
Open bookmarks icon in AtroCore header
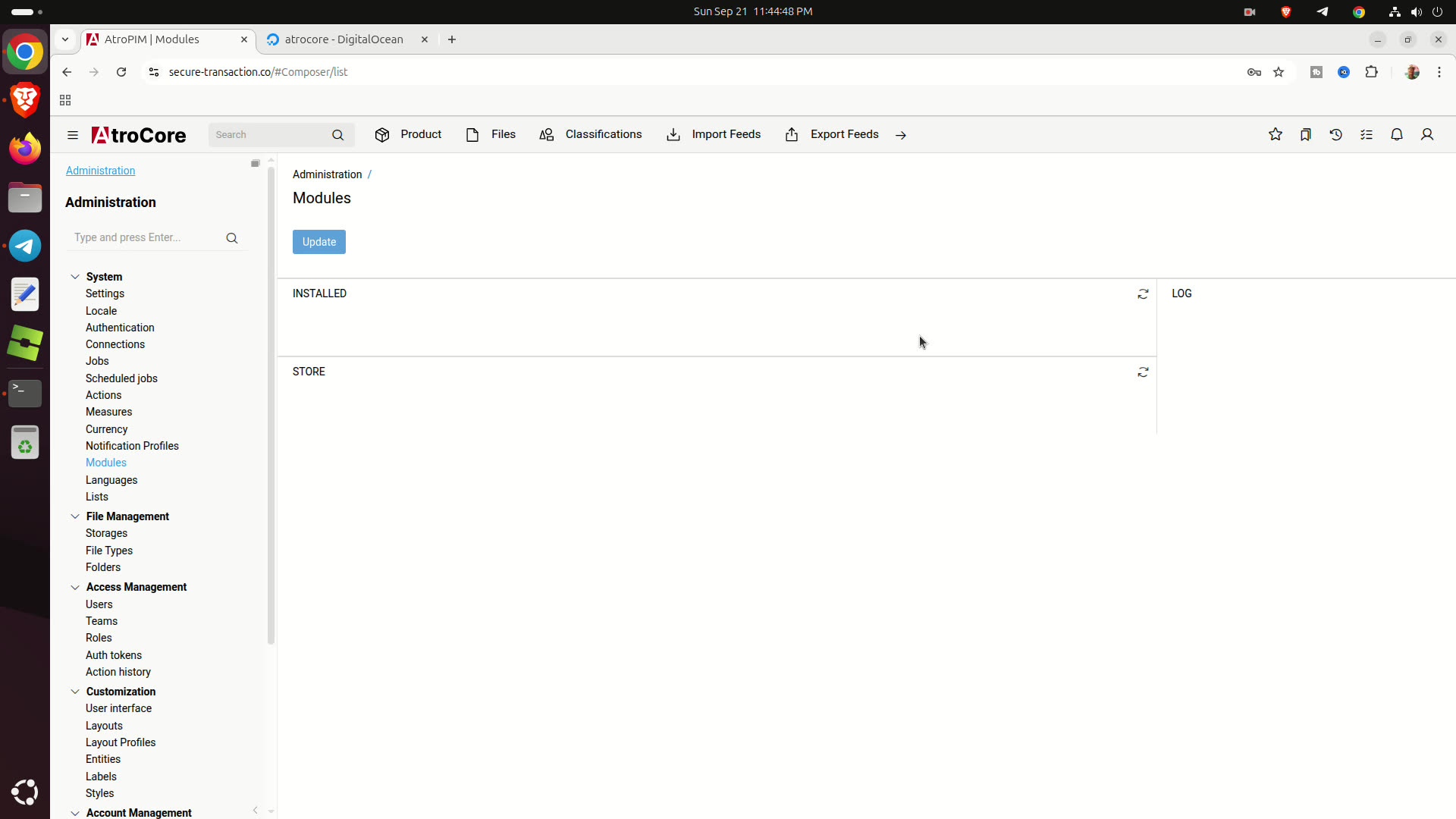click(x=1306, y=134)
